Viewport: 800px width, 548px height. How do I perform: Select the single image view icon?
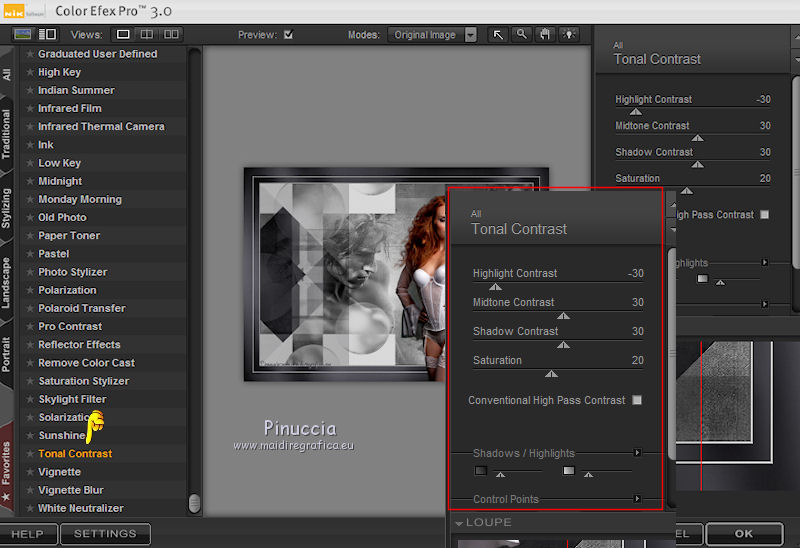click(124, 35)
